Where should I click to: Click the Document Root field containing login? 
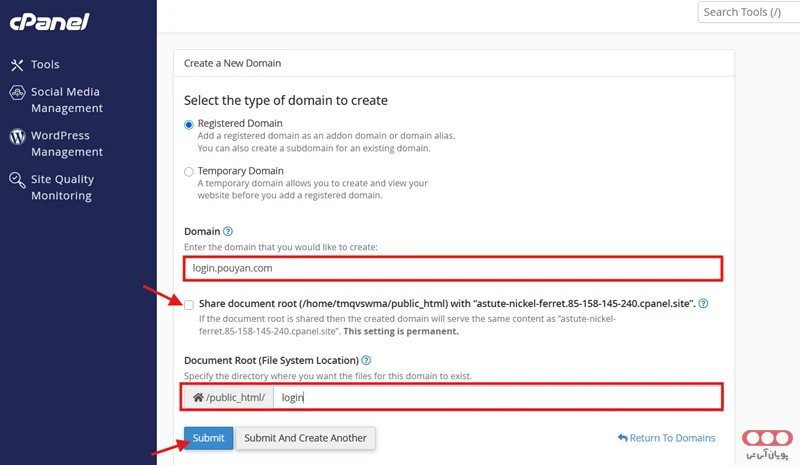point(497,397)
